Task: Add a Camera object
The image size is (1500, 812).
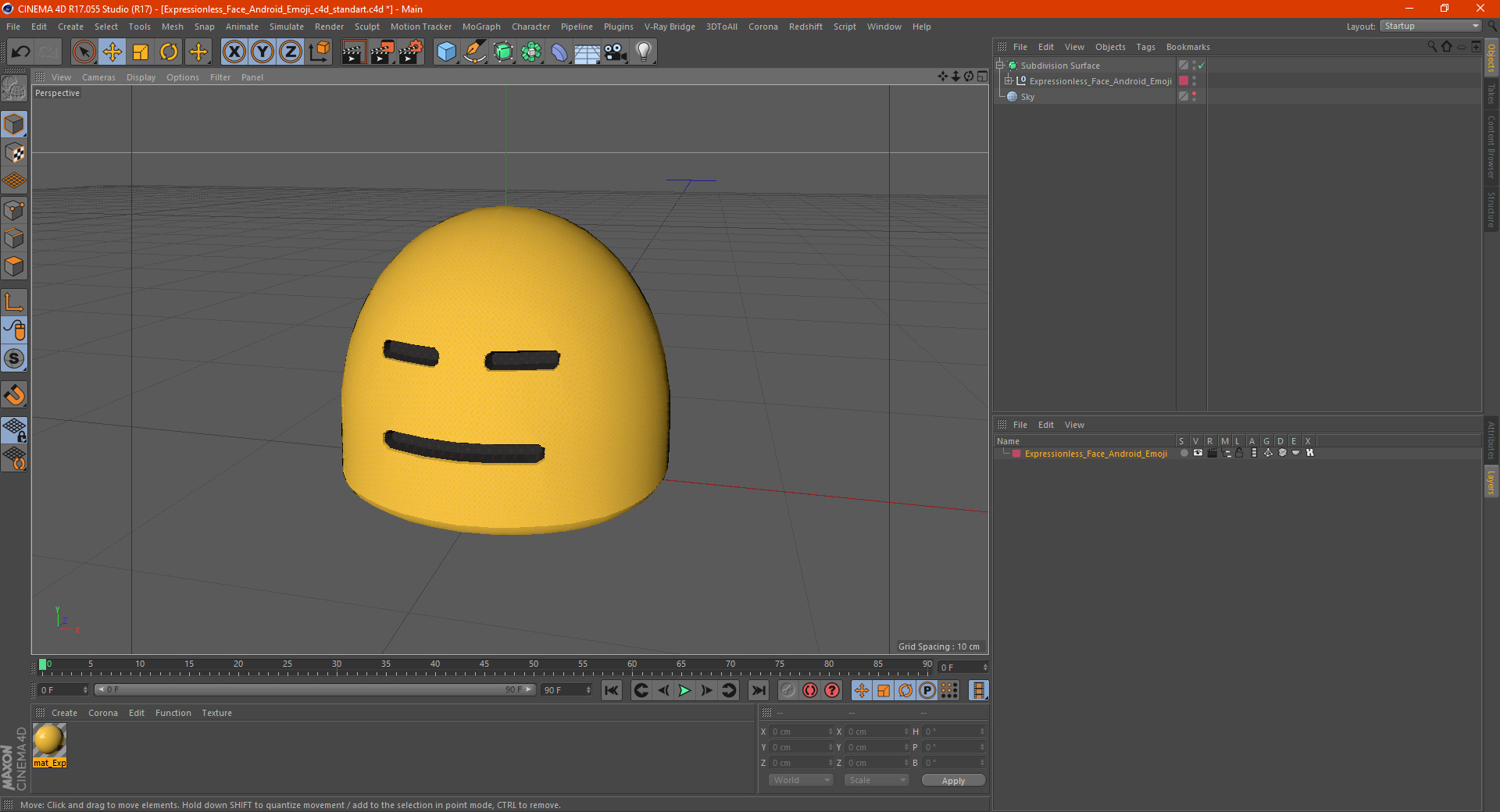Action: [616, 52]
